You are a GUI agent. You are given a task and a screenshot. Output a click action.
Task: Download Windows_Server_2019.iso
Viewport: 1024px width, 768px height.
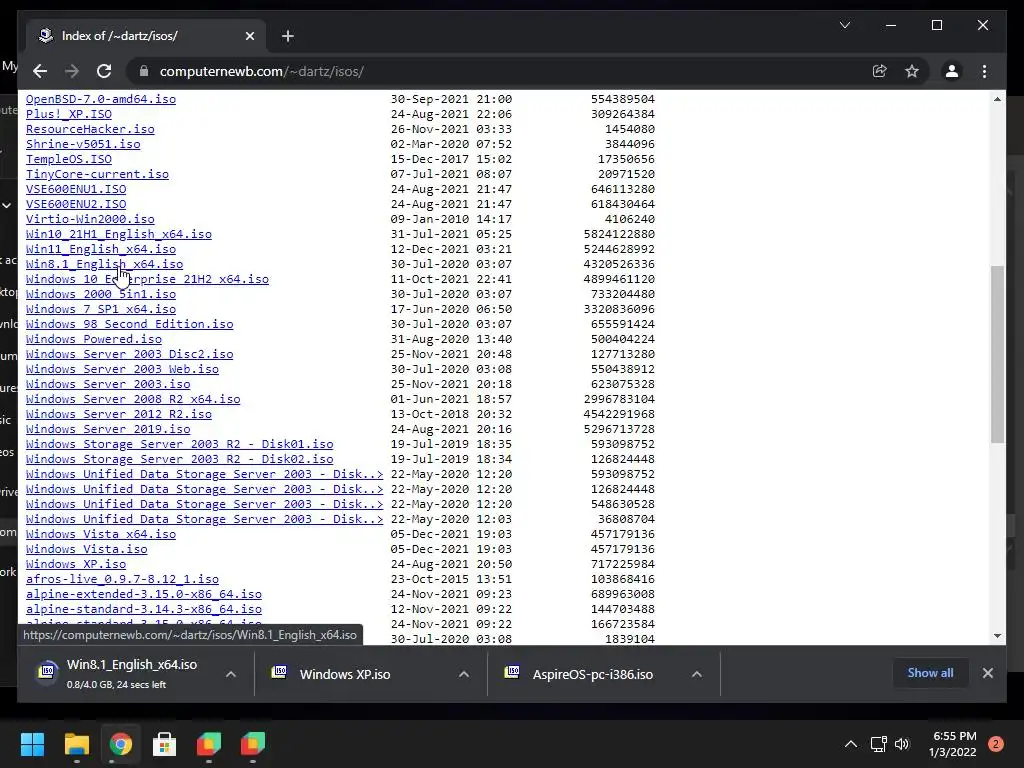(108, 429)
